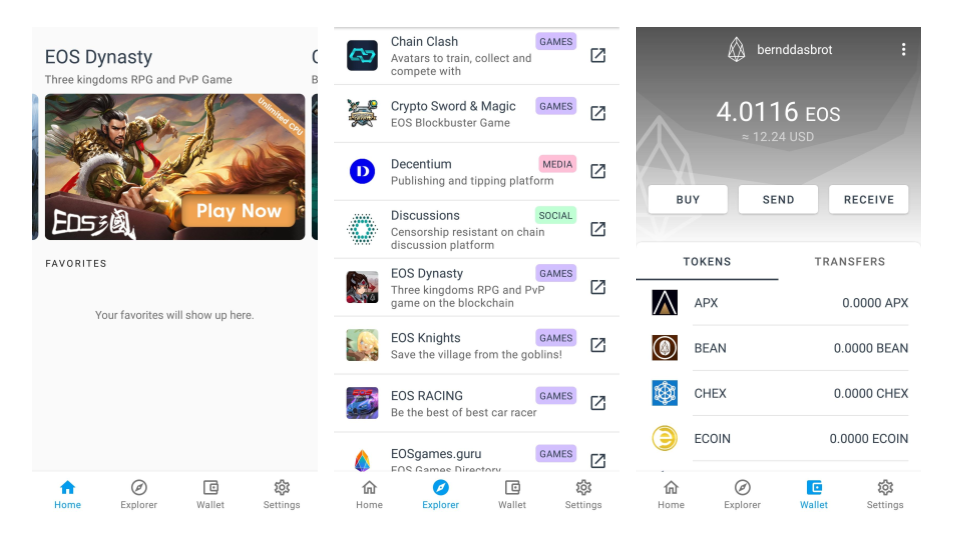Click the Discussions app logo icon
Viewport: 960px width, 540px height.
[x=362, y=230]
